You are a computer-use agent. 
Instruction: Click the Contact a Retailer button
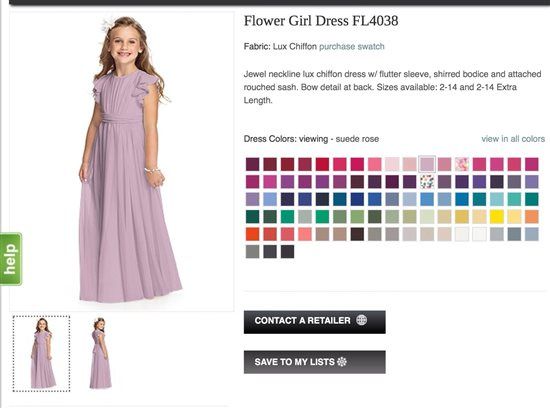click(x=315, y=322)
